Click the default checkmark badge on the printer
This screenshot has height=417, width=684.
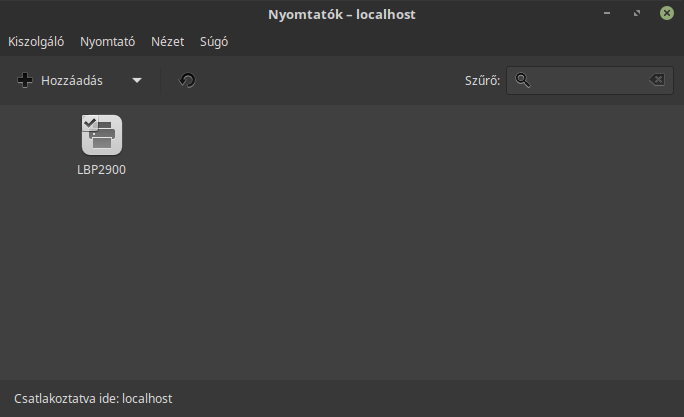coord(90,123)
